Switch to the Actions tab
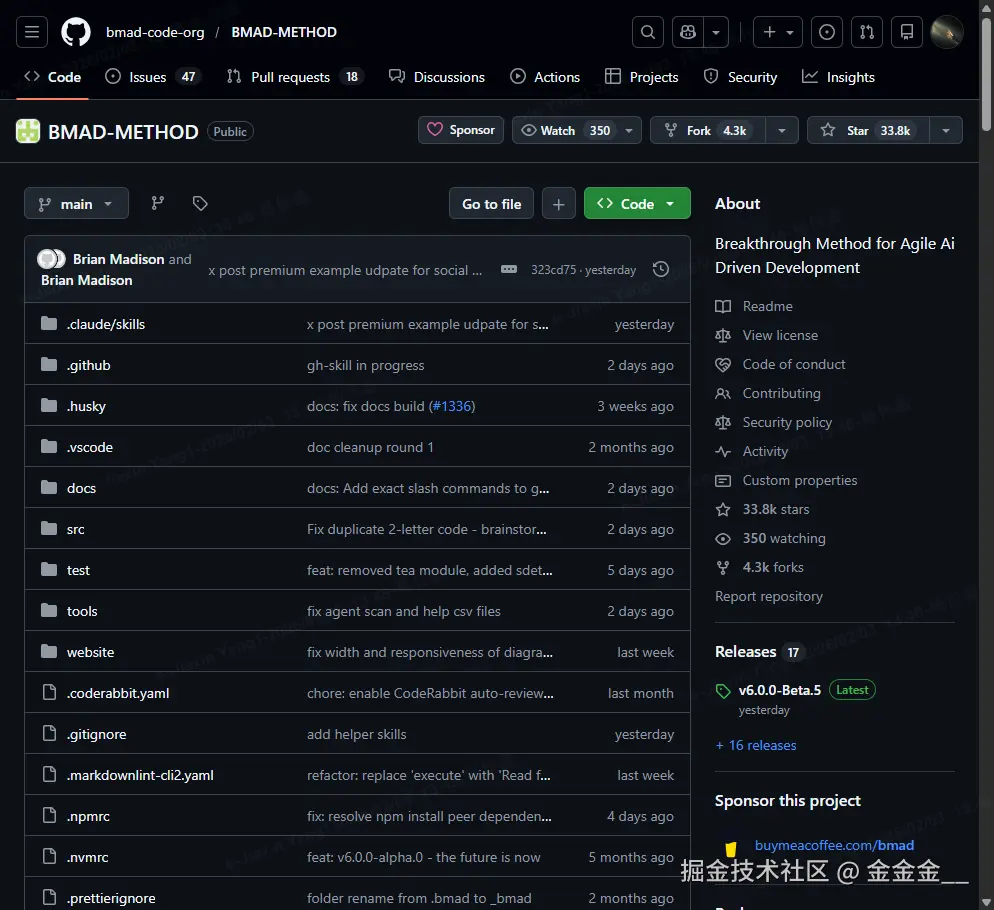The image size is (994, 910). click(x=545, y=77)
